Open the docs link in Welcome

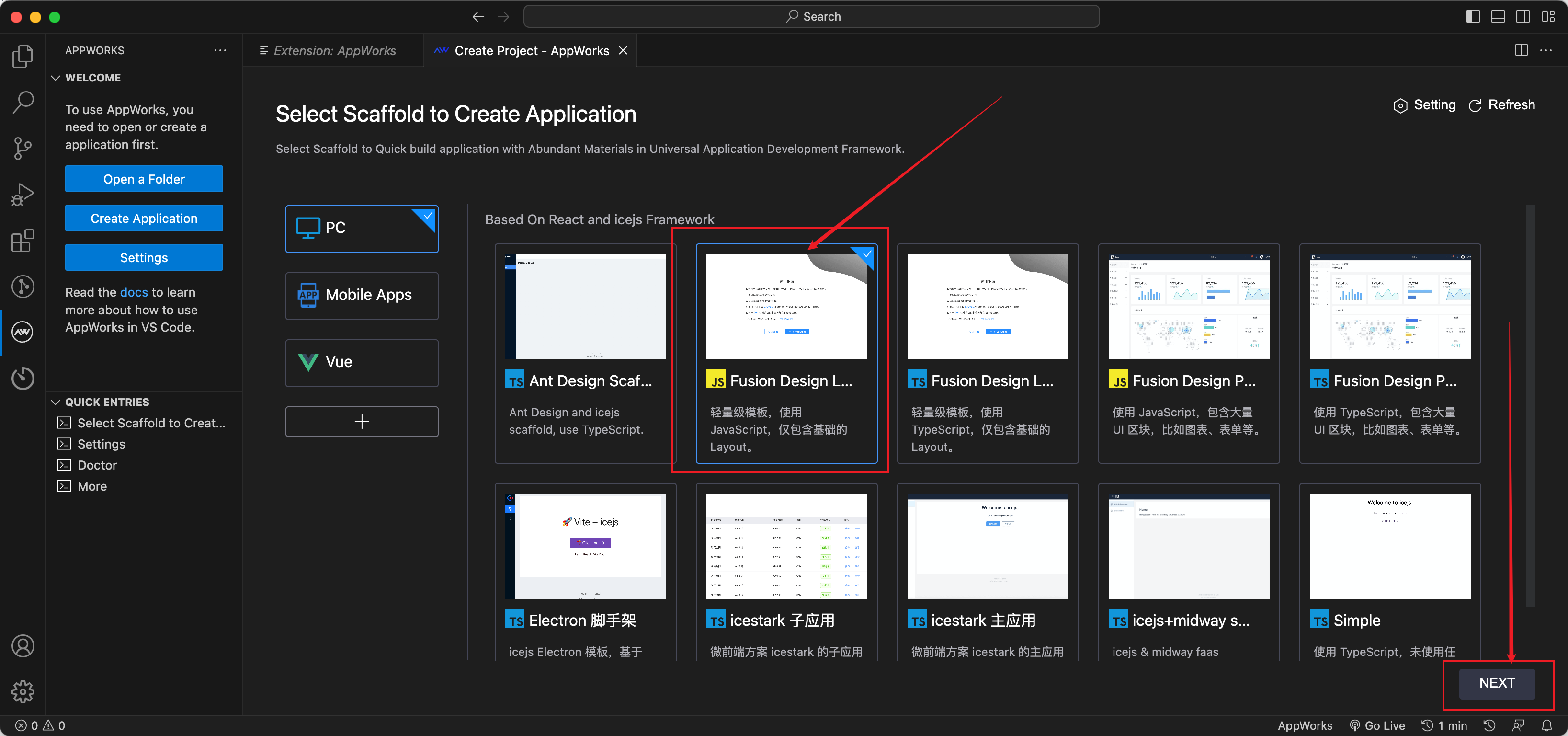(x=134, y=292)
